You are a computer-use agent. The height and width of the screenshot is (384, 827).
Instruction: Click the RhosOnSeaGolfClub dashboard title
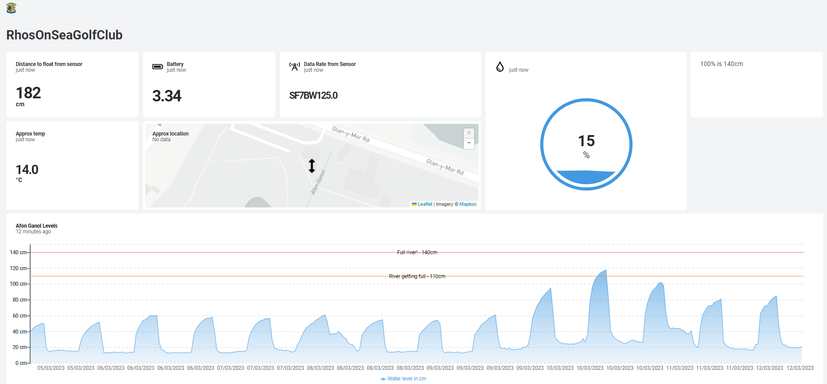tap(64, 35)
